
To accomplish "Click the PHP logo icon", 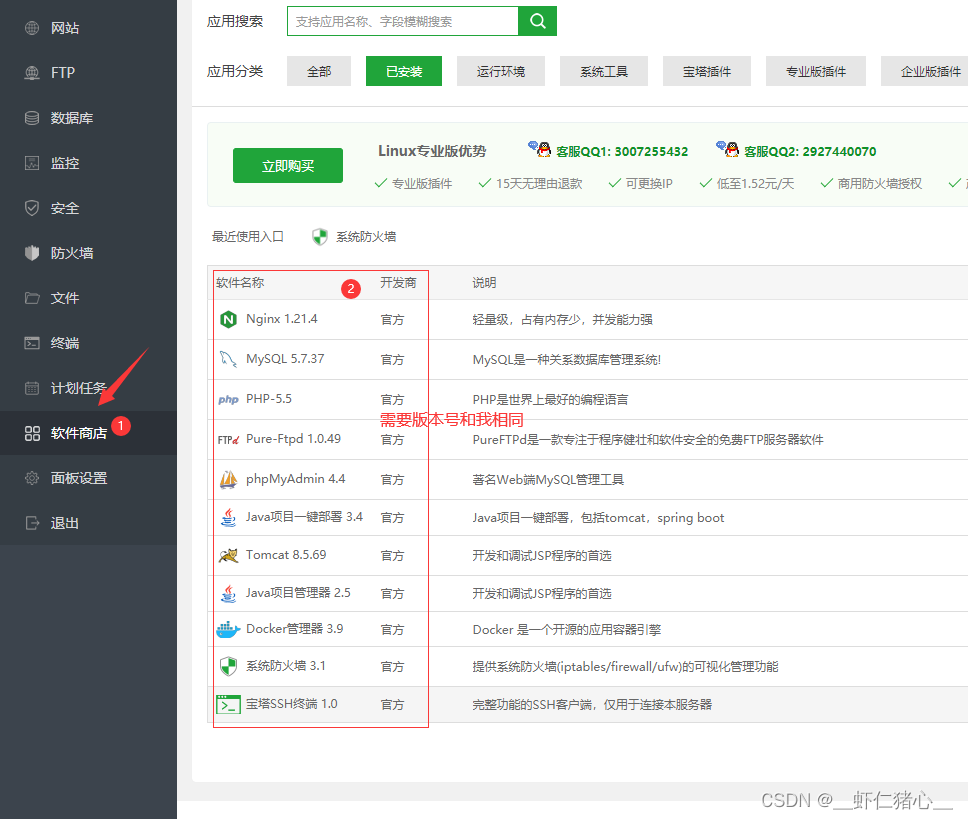I will tap(228, 399).
